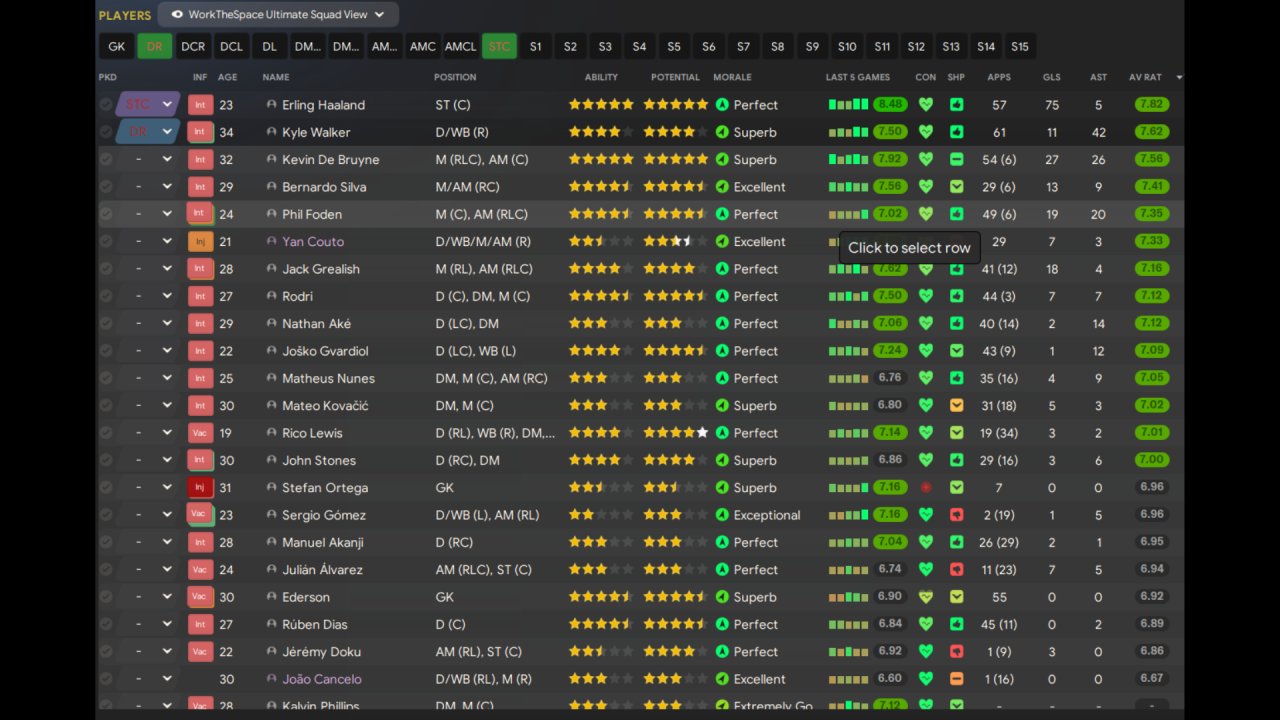
Task: Open Kyle Walker's DR picked-position dropdown
Action: tap(148, 132)
